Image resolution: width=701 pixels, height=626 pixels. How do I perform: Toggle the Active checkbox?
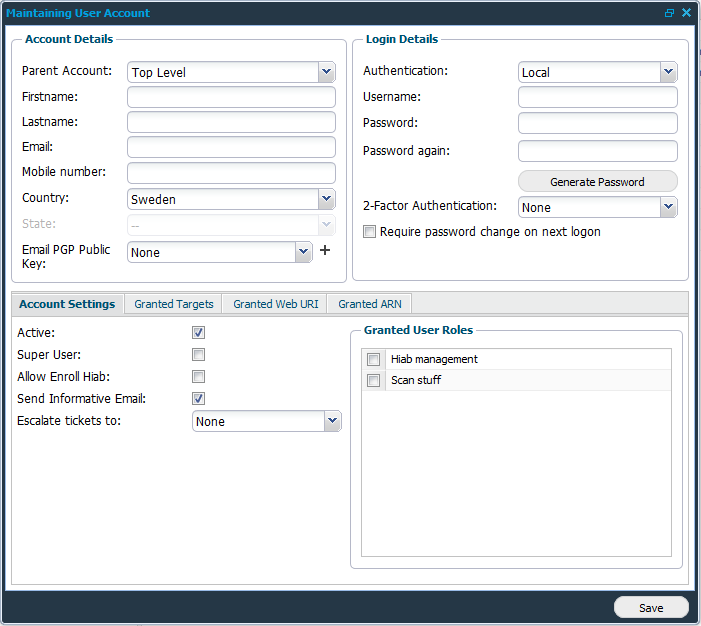coord(199,332)
